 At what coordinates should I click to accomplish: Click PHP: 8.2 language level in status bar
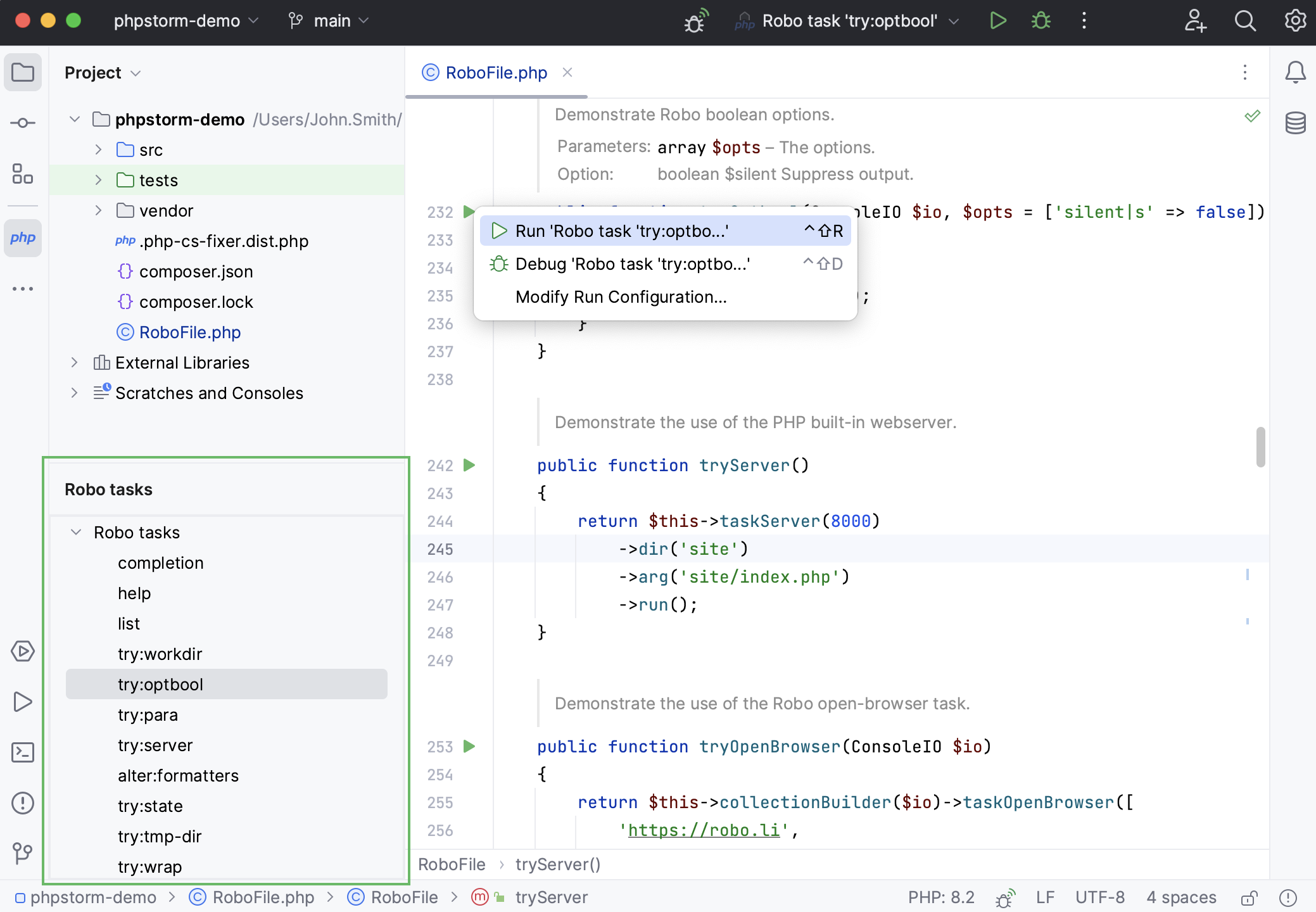point(941,897)
